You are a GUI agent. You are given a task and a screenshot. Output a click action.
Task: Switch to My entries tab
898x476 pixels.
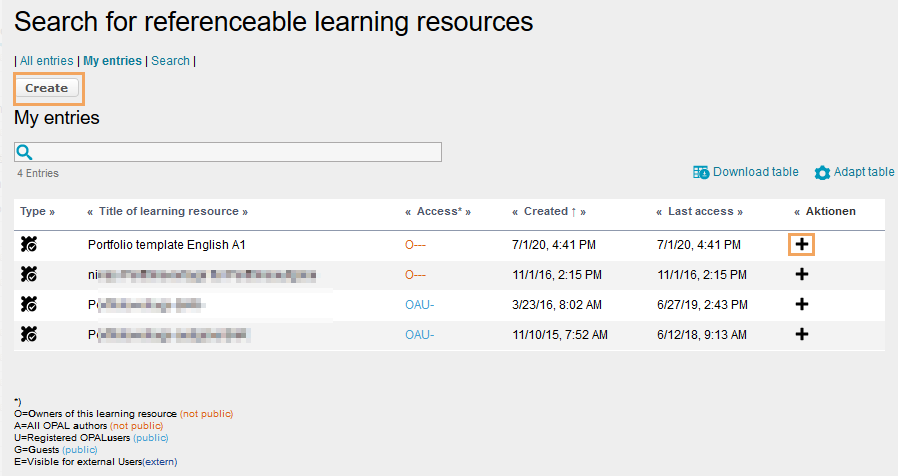coord(112,61)
